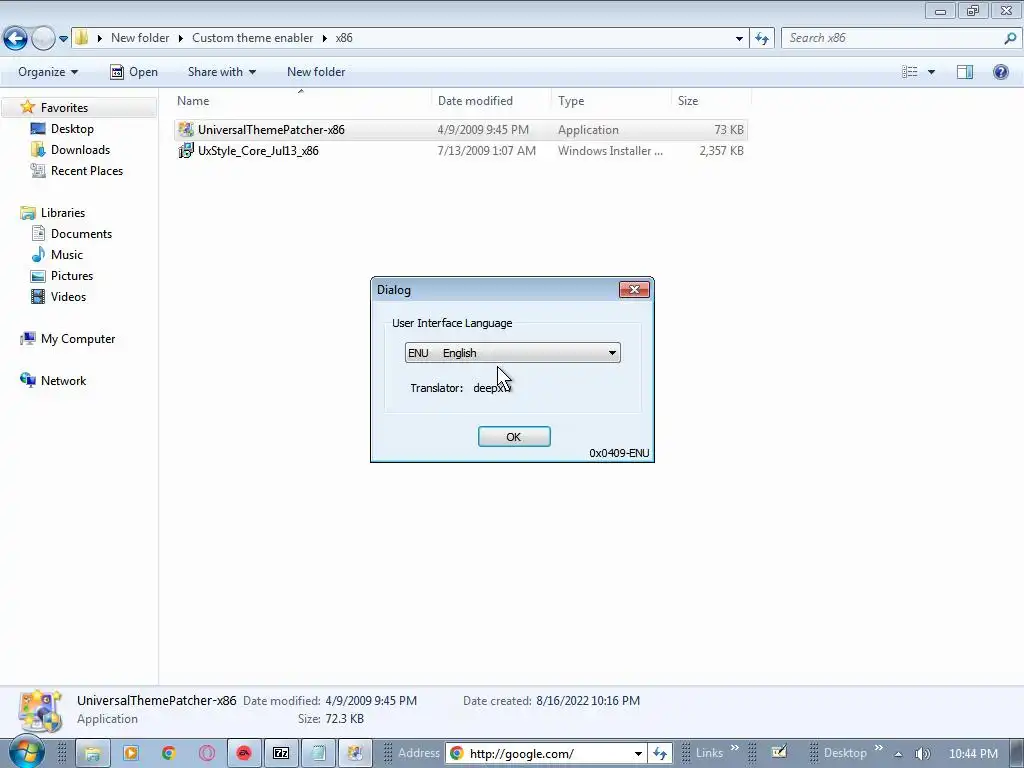Open the Share with menu
Viewport: 1024px width, 768px height.
click(x=221, y=72)
